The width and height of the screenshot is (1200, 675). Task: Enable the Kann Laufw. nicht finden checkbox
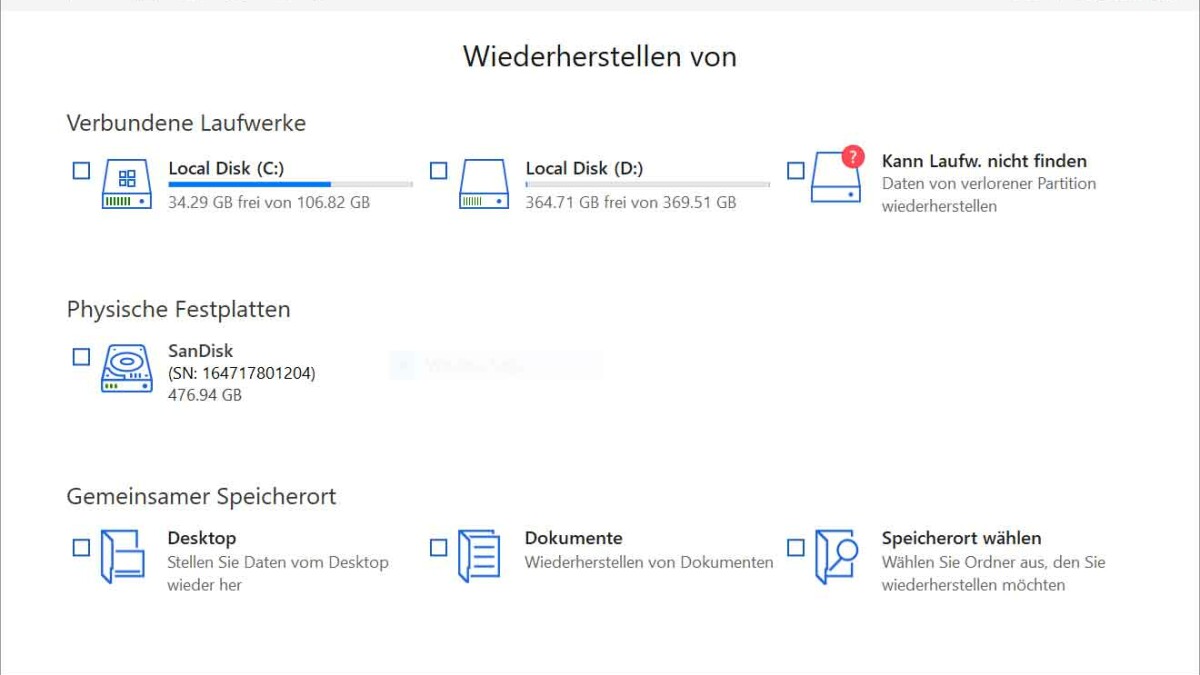[x=796, y=171]
